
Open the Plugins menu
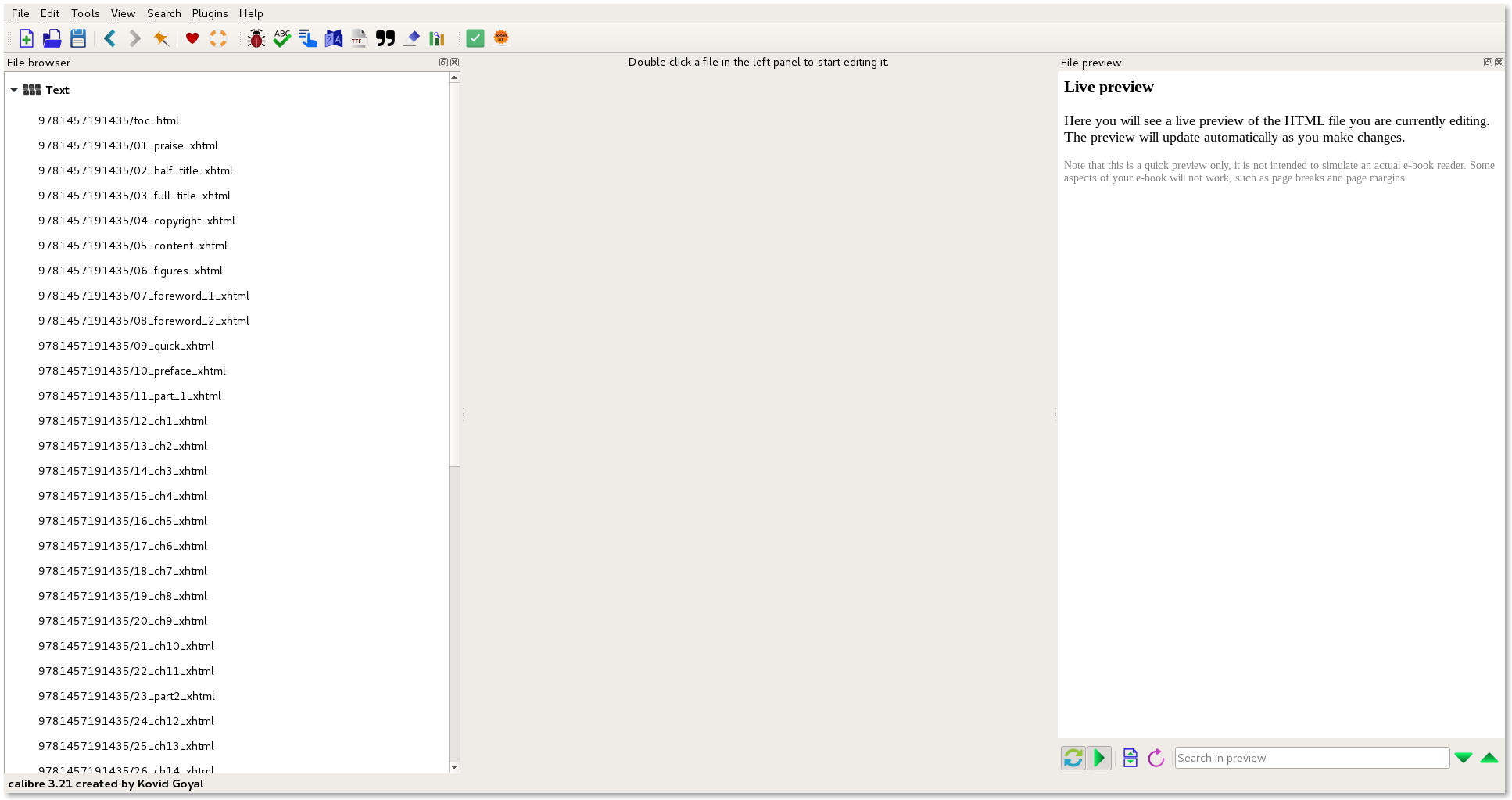pos(210,13)
